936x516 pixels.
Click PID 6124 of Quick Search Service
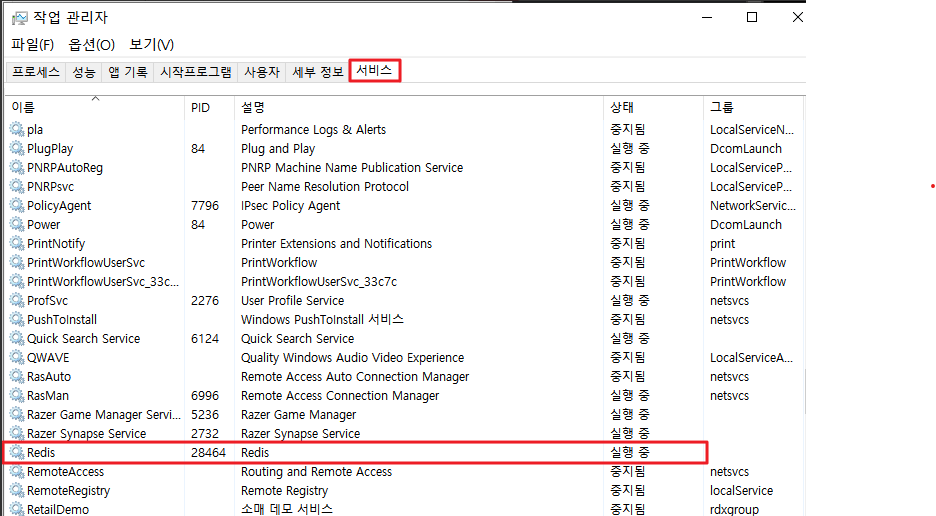[x=205, y=339]
